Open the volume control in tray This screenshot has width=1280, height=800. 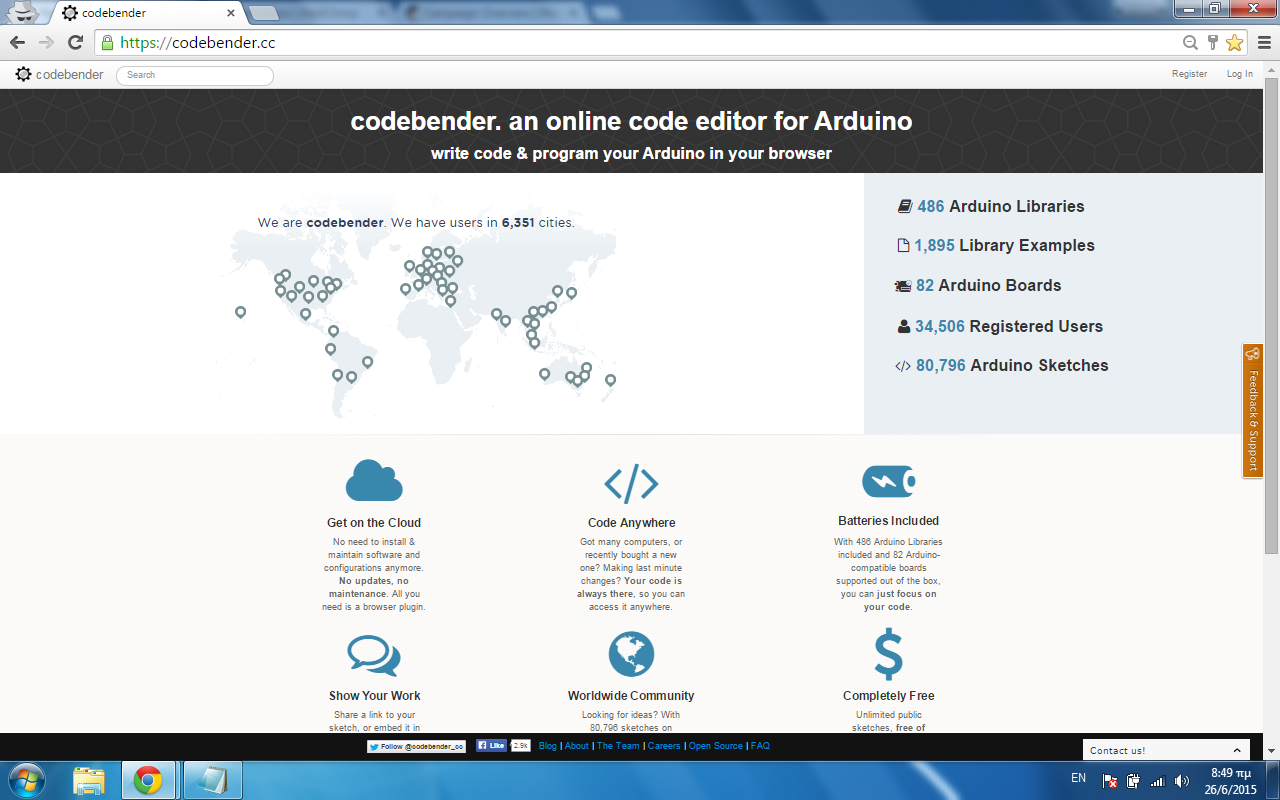click(x=1181, y=781)
